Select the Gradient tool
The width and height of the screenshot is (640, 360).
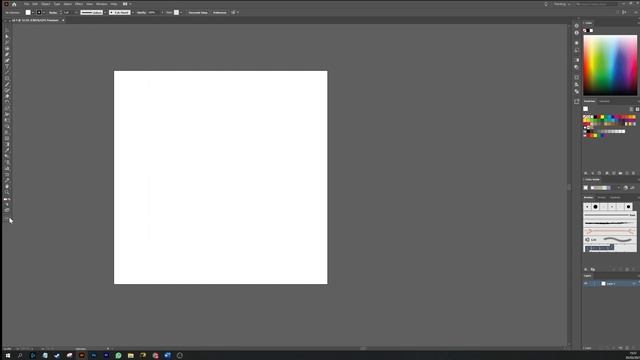tap(7, 144)
